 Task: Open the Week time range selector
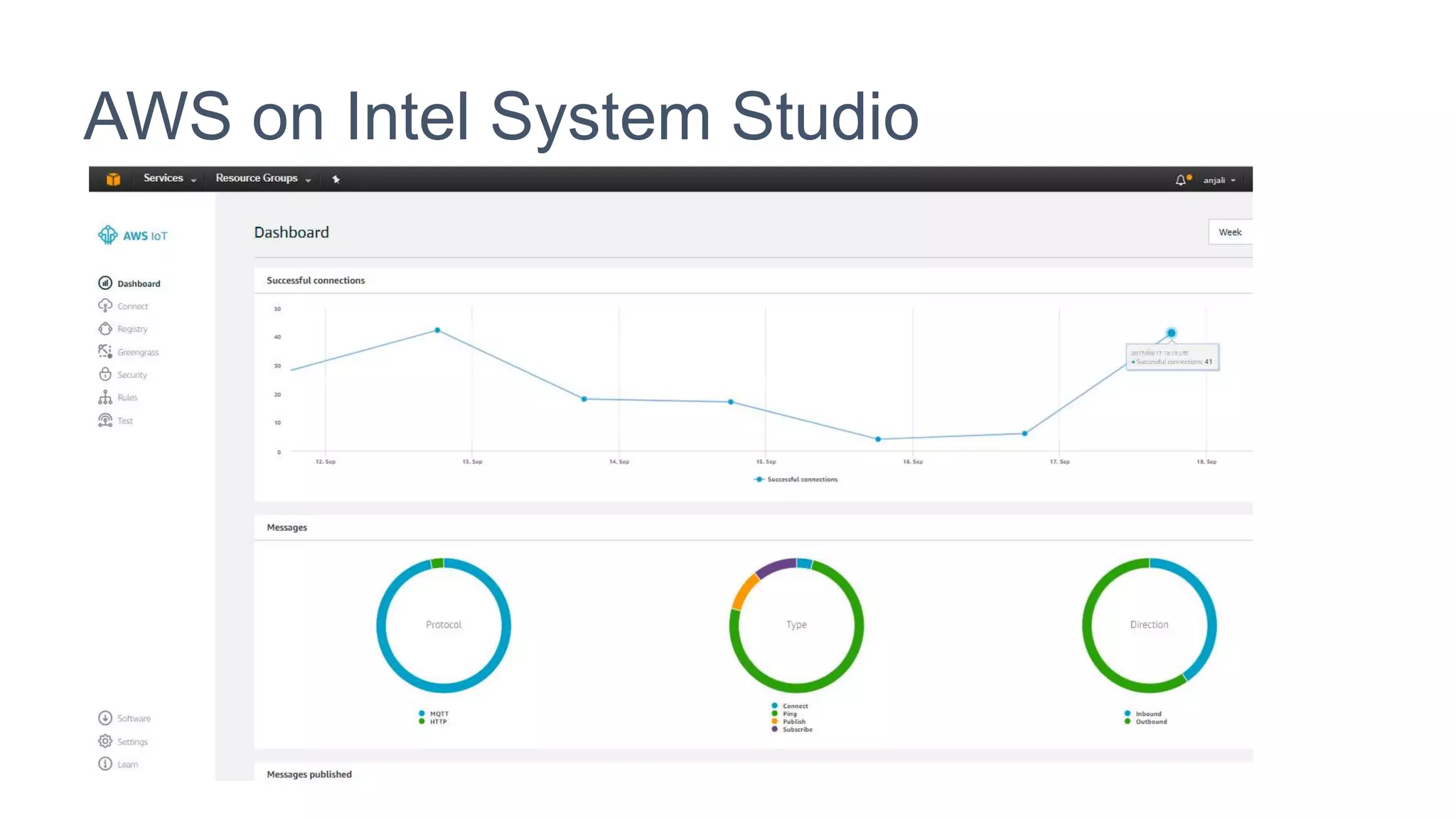1231,232
